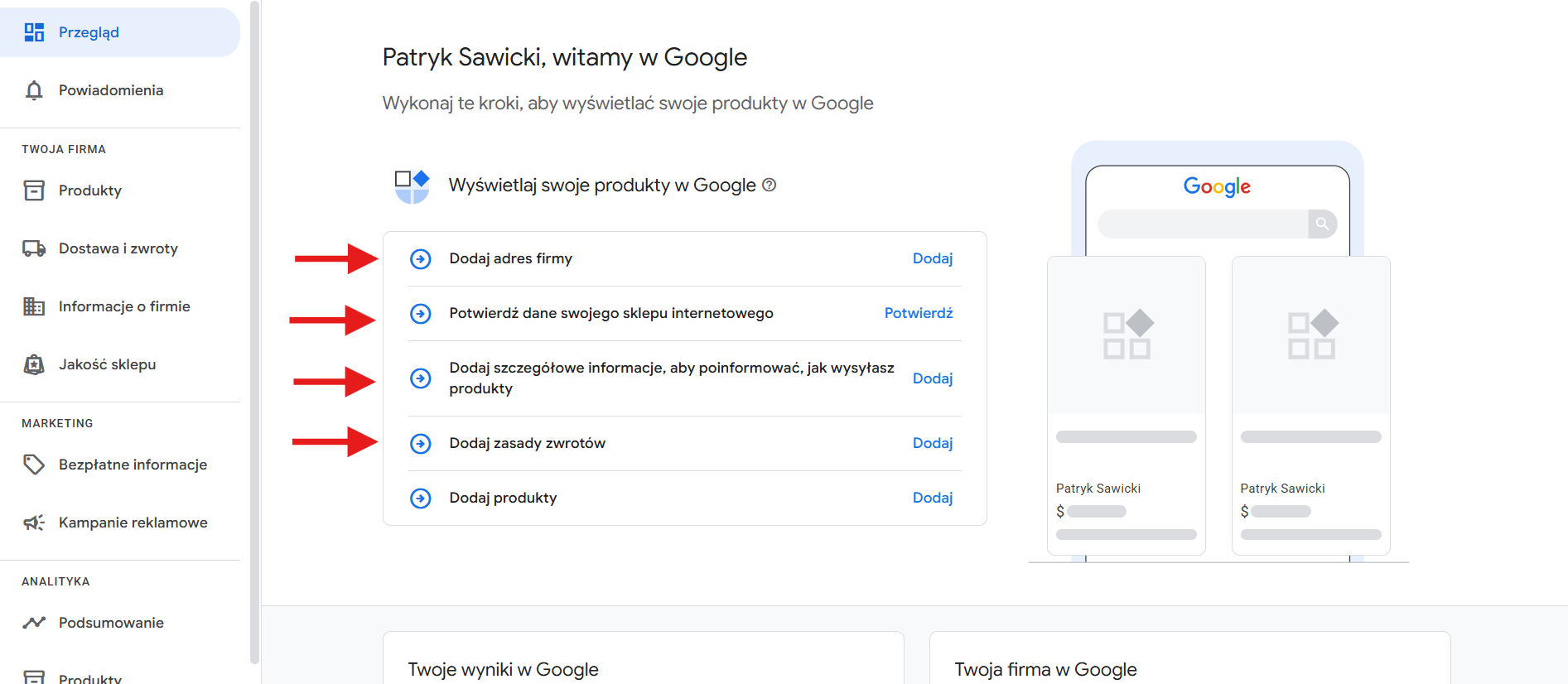Open Produkty under Twoja firma

point(120,190)
